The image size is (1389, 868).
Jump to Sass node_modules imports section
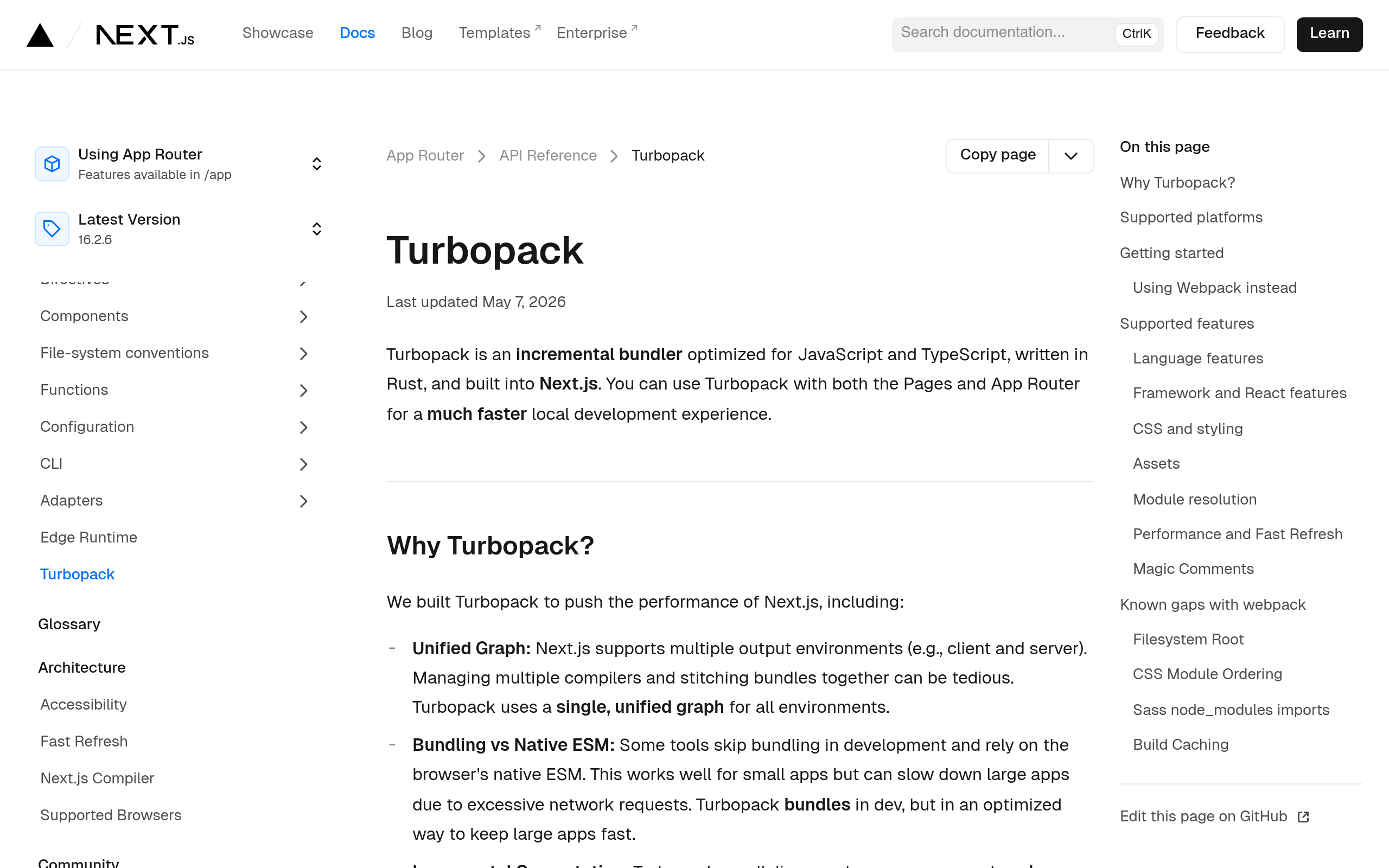click(x=1231, y=710)
